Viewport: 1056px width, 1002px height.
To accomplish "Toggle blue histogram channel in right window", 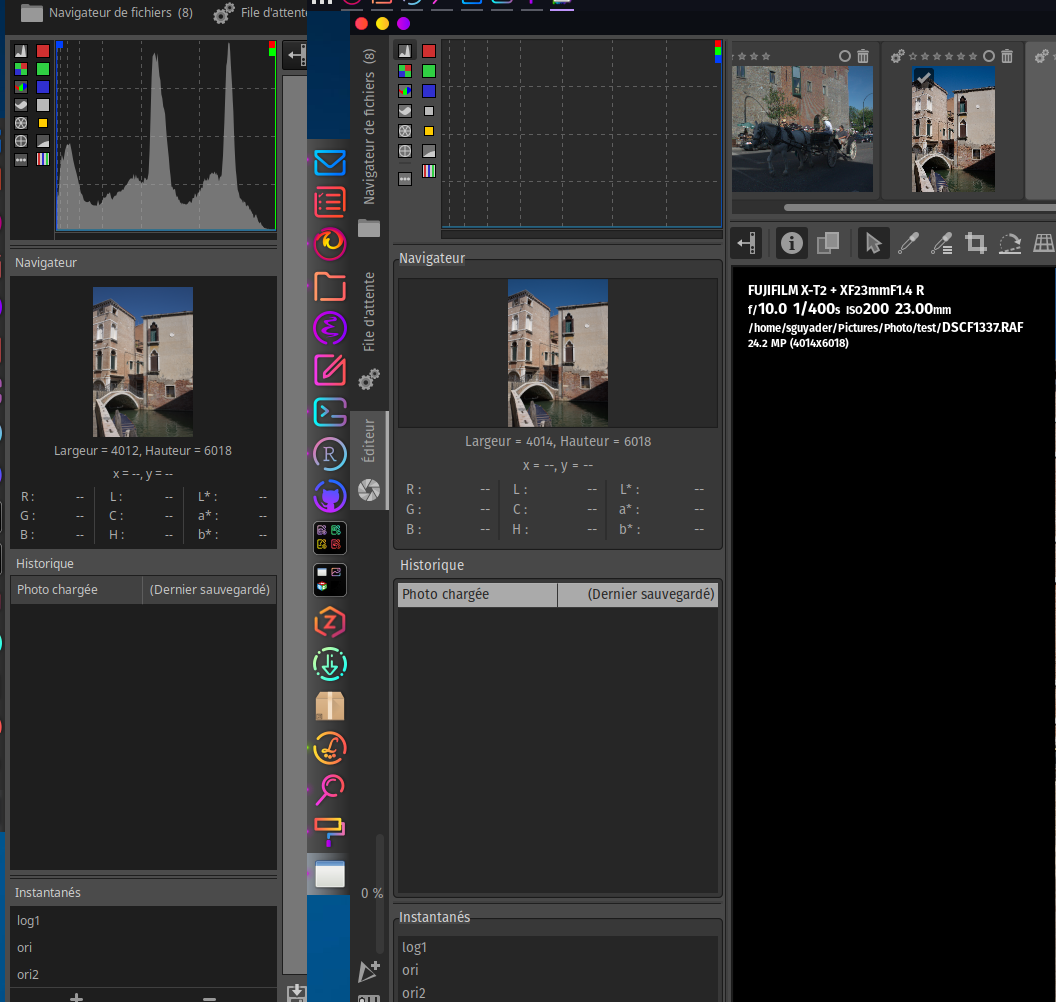I will tap(429, 91).
